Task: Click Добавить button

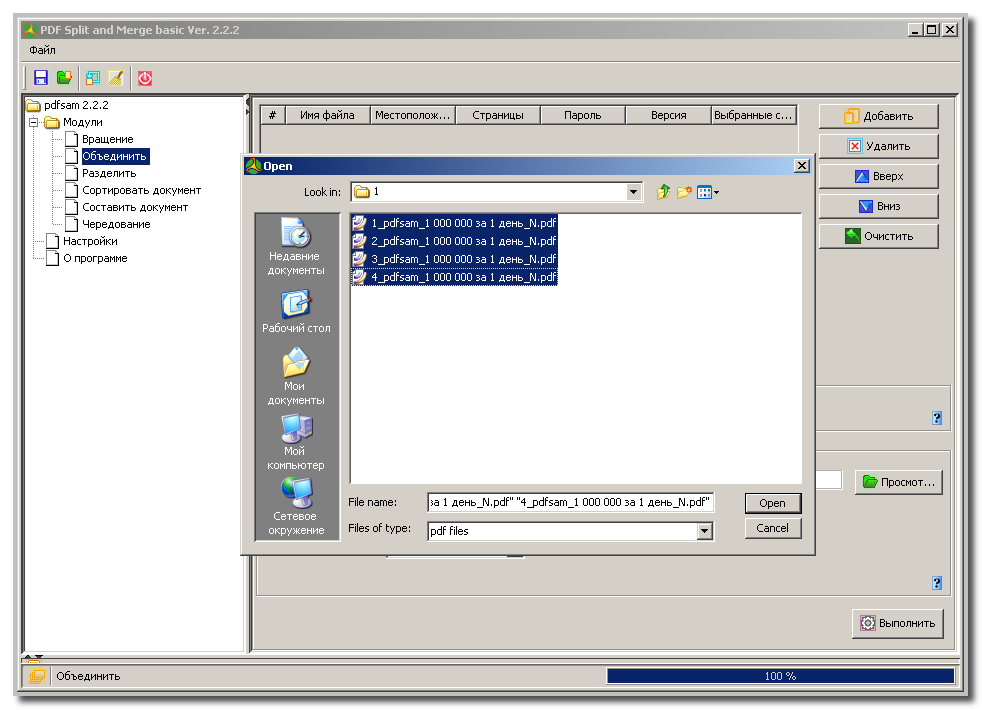Action: [878, 116]
